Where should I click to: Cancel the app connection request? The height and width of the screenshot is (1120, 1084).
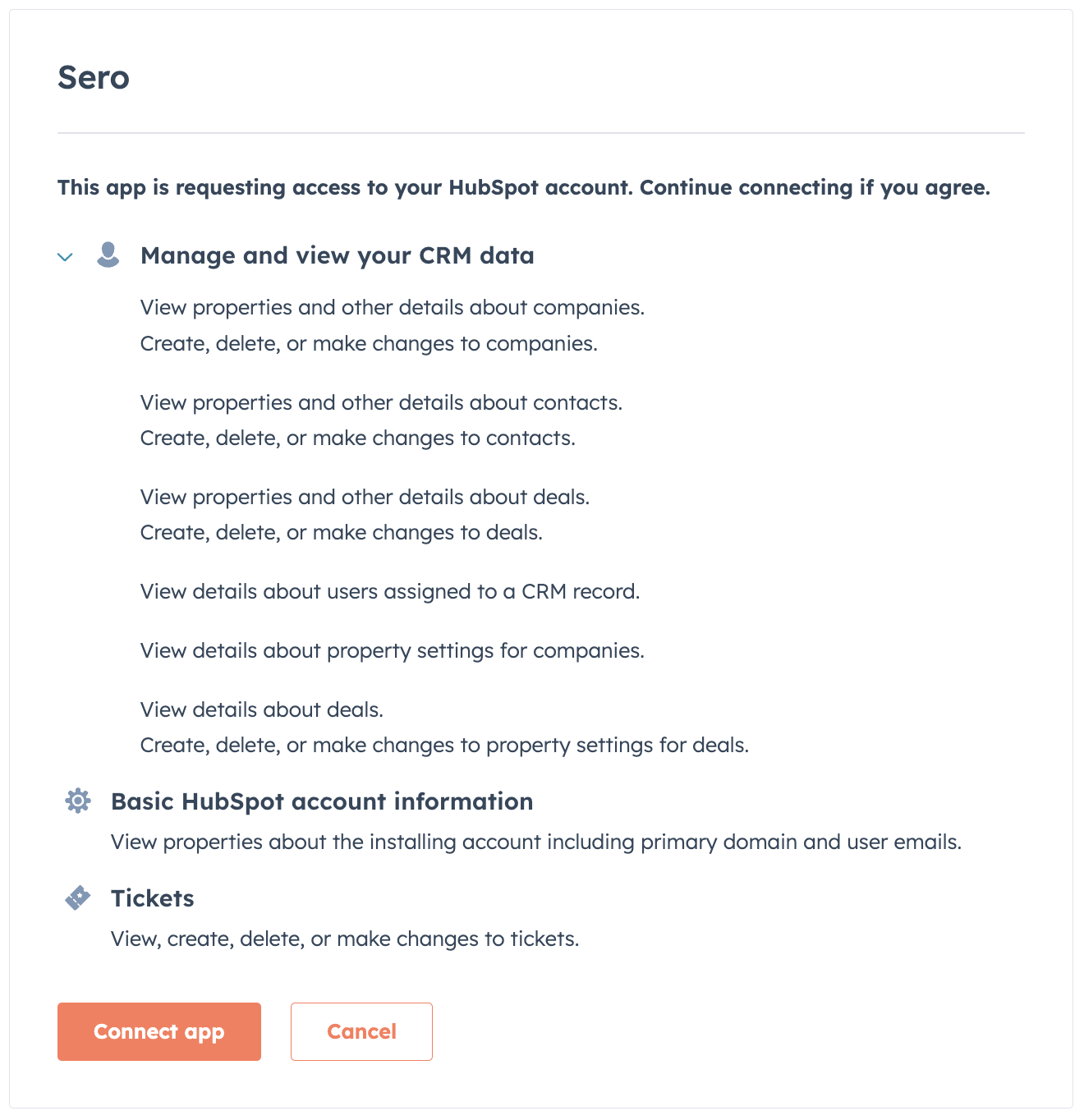tap(361, 1031)
